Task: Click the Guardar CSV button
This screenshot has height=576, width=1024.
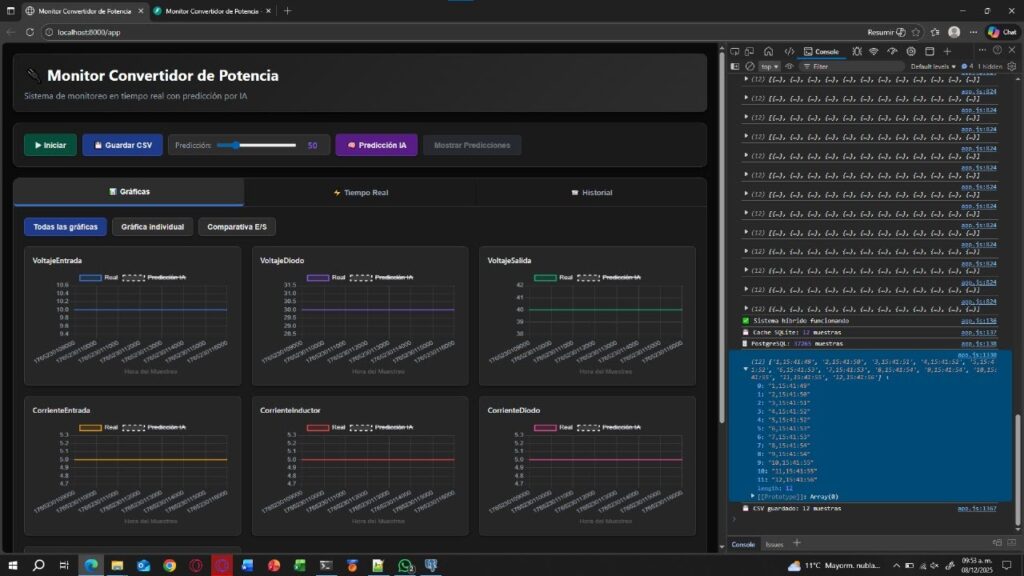Action: (x=122, y=145)
